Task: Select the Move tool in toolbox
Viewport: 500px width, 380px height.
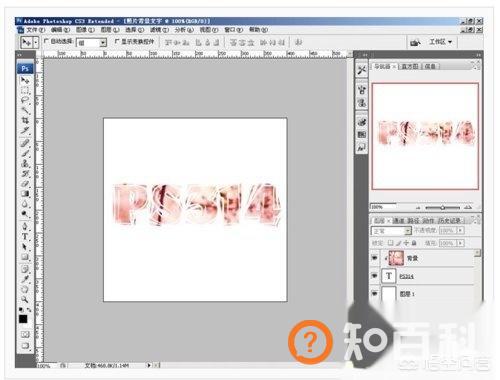Action: [25, 81]
